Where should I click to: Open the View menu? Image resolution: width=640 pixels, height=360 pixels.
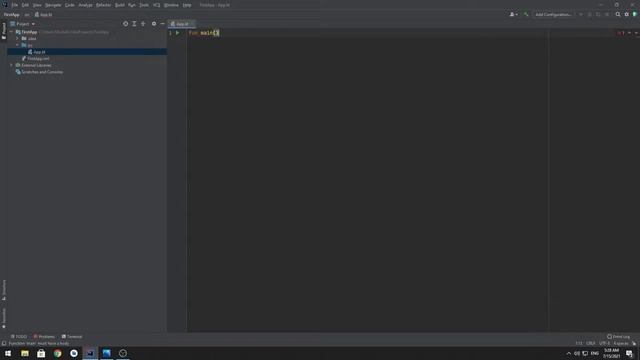click(x=37, y=5)
